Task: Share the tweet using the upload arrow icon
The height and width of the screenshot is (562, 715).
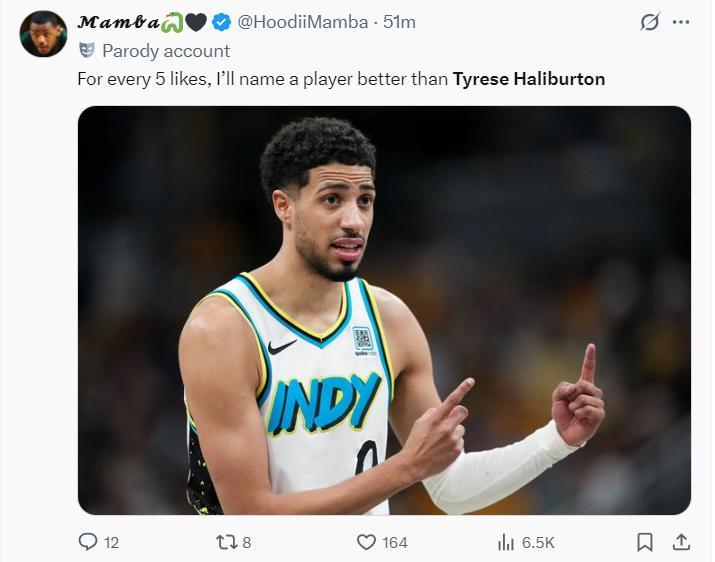Action: click(x=681, y=542)
